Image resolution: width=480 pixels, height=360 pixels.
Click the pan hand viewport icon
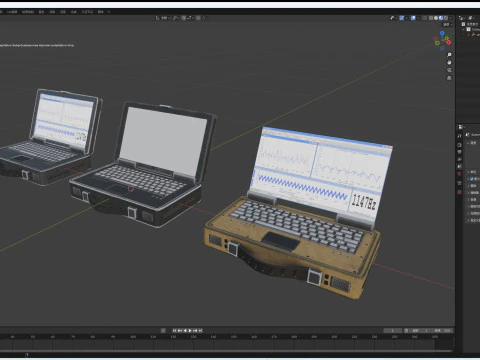(x=449, y=62)
